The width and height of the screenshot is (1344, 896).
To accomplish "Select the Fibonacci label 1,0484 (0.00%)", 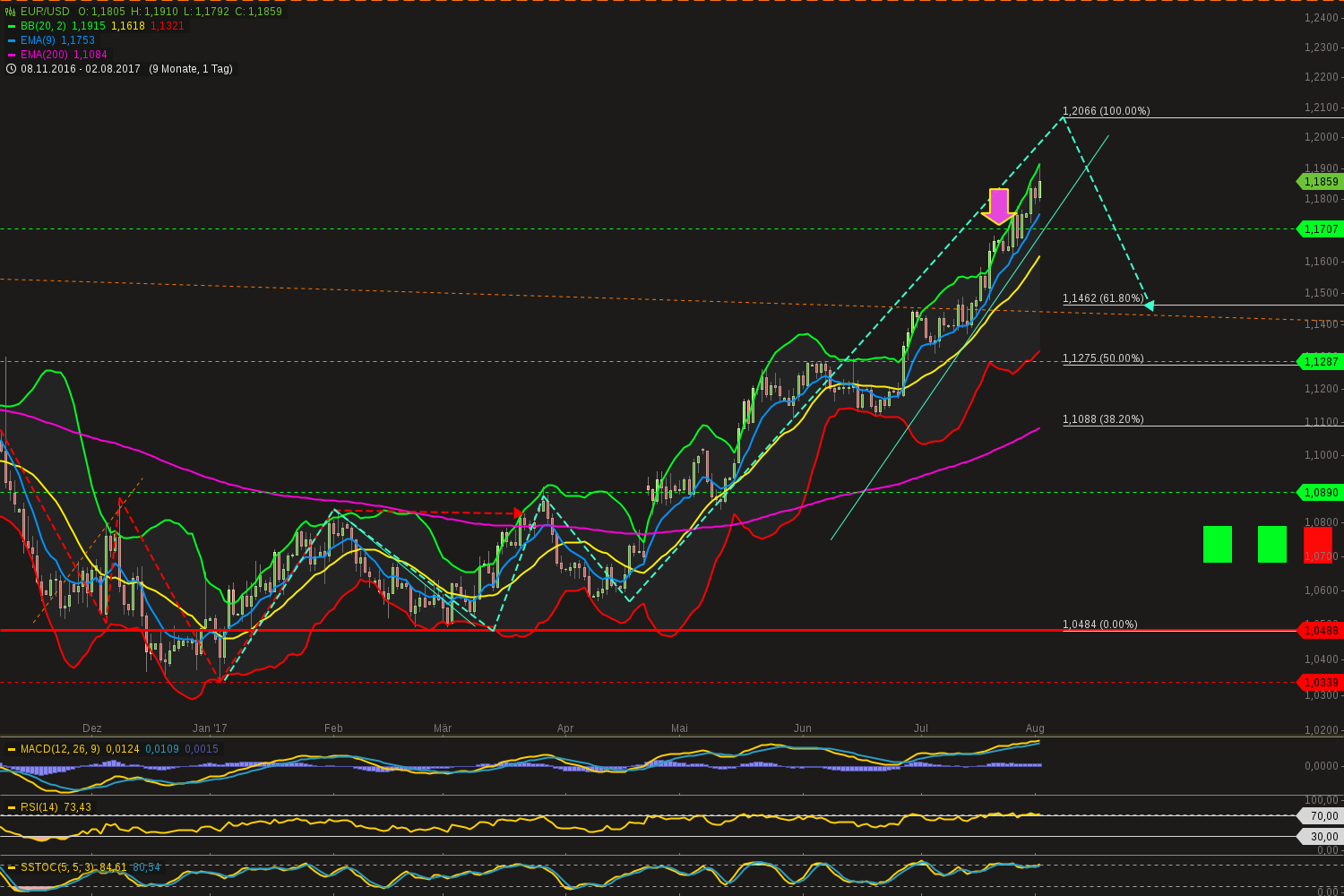I will (1099, 625).
